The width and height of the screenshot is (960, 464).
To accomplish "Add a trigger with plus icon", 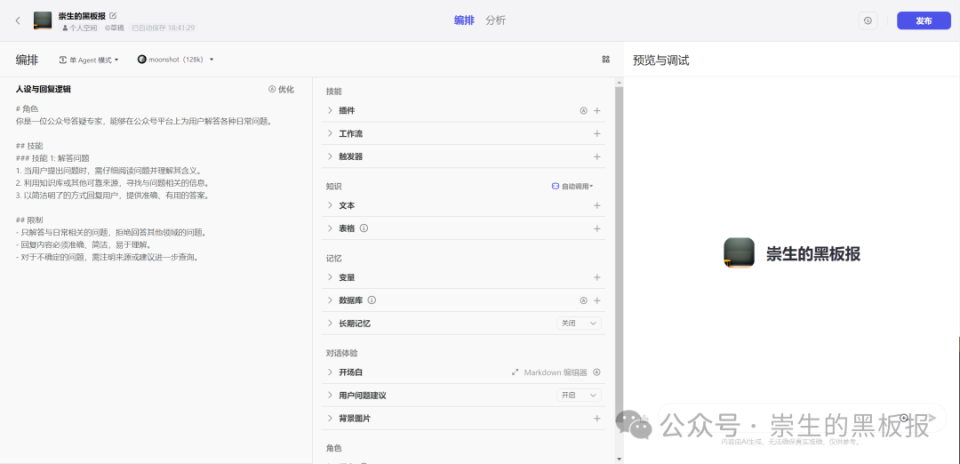I will point(597,157).
